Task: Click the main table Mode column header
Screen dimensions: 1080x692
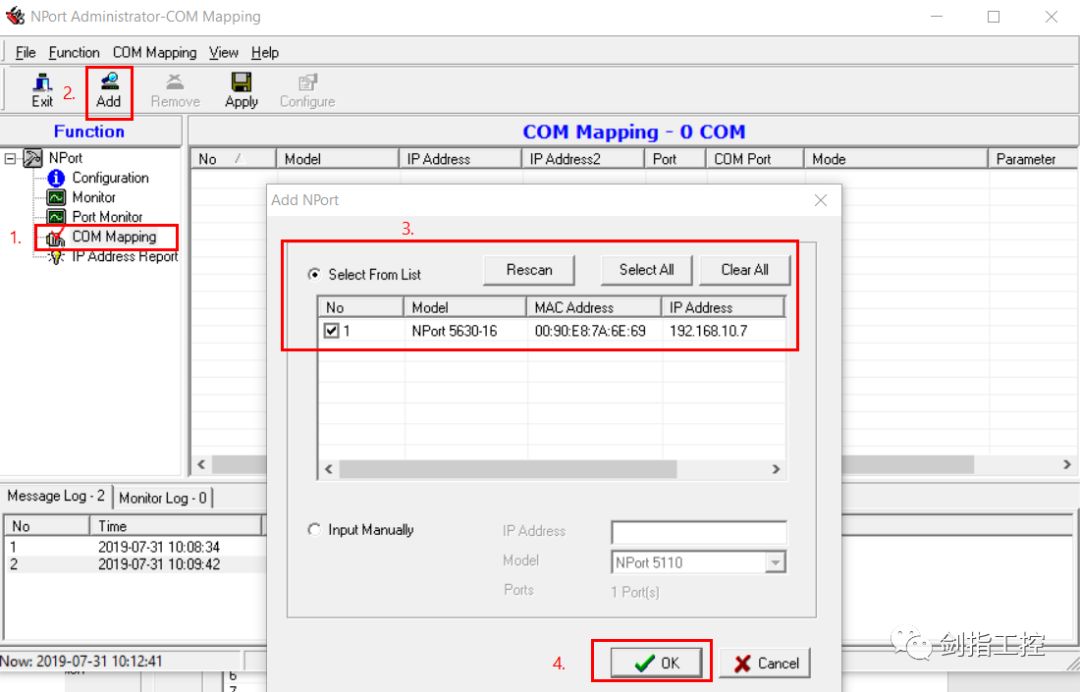Action: [x=895, y=159]
